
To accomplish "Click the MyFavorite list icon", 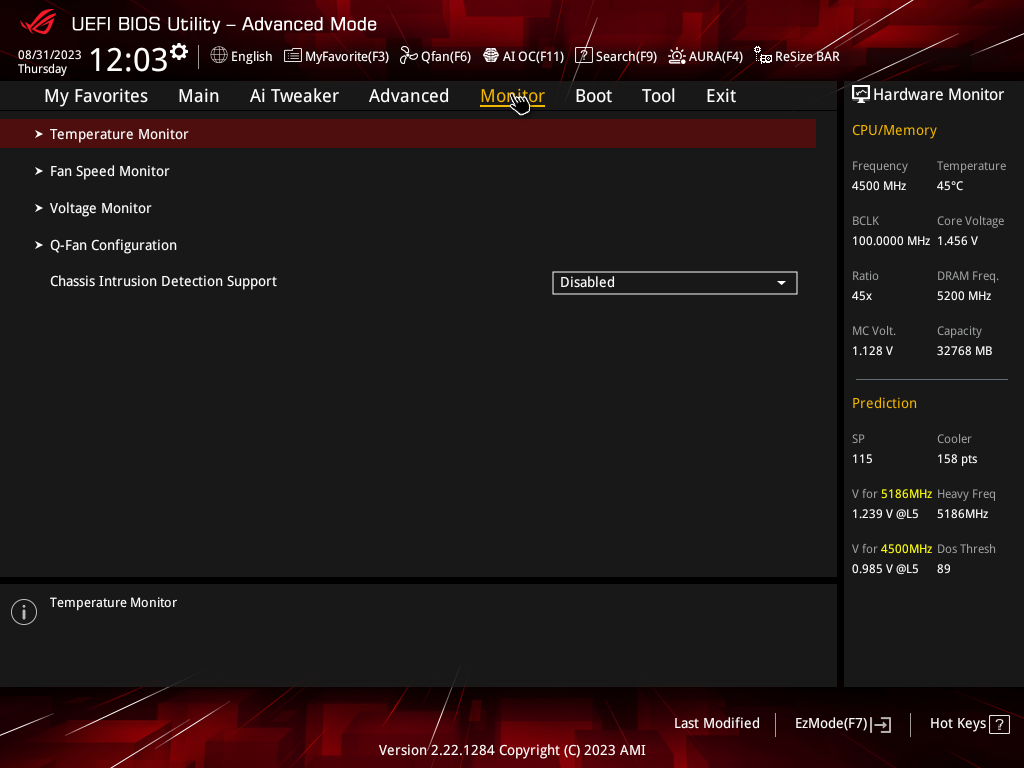I will pyautogui.click(x=293, y=56).
